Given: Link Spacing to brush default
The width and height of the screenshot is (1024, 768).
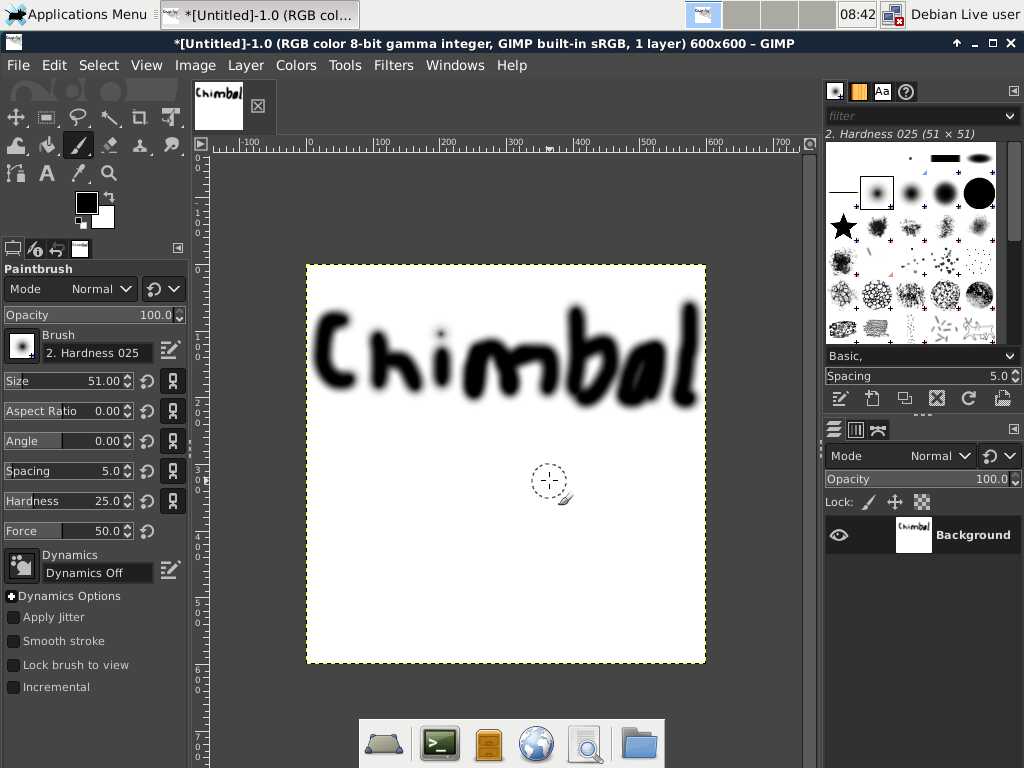Looking at the screenshot, I should point(173,472).
